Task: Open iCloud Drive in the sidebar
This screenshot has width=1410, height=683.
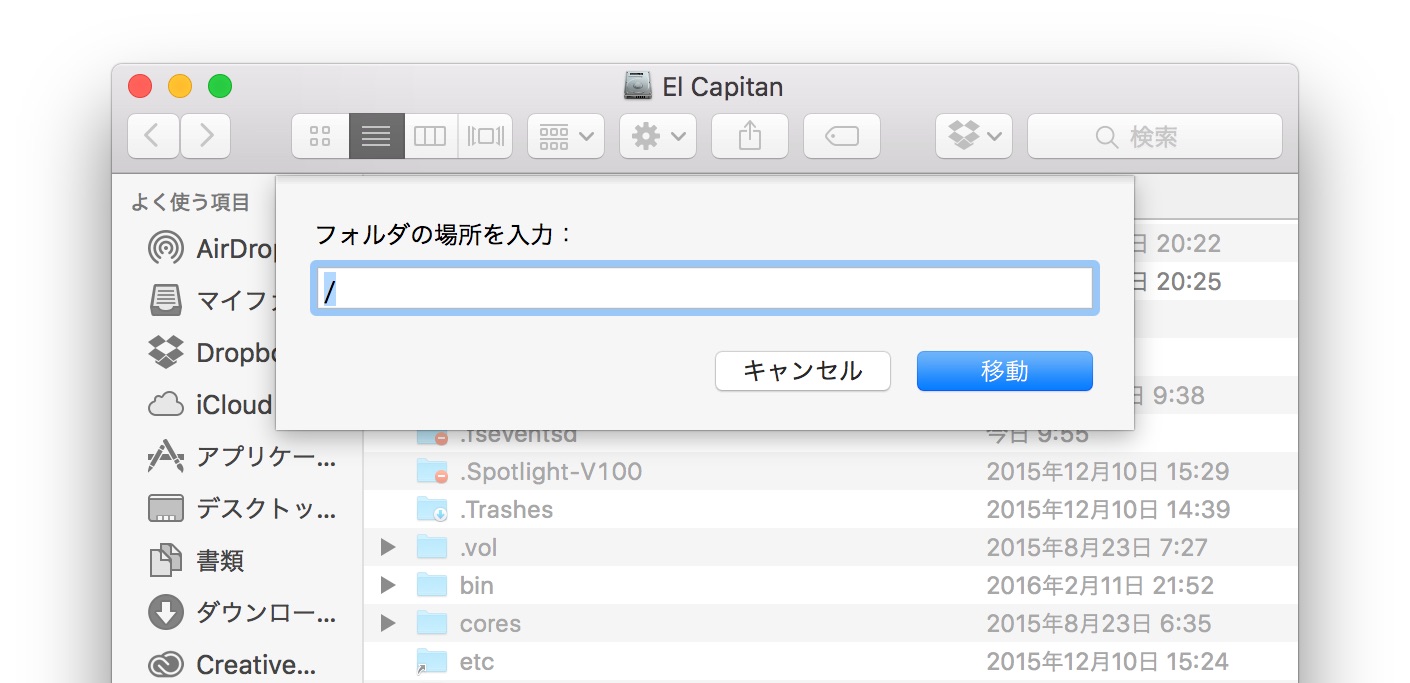Action: 212,404
